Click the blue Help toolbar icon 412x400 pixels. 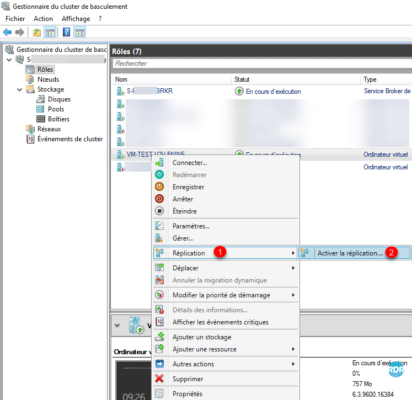pyautogui.click(x=66, y=32)
